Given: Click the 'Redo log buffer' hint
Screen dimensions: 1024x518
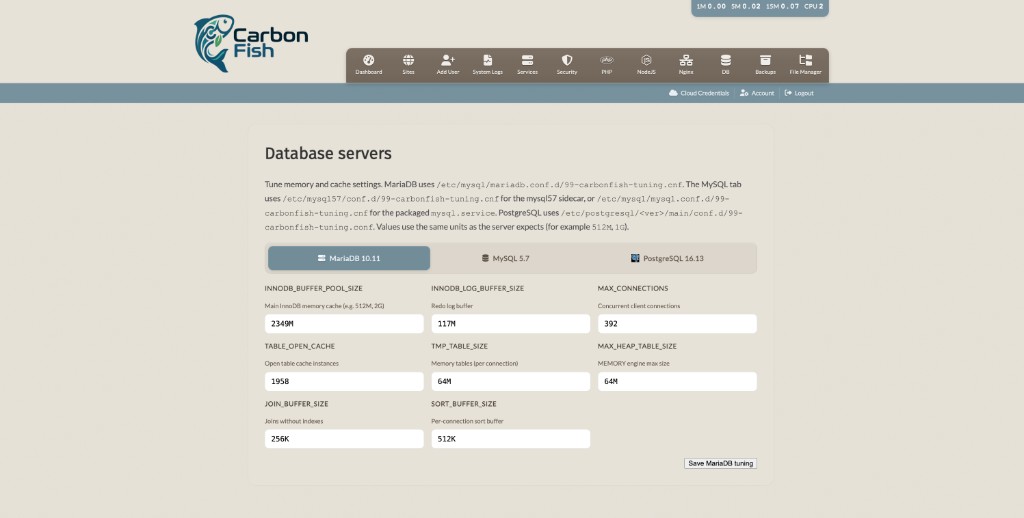Looking at the screenshot, I should (452, 306).
